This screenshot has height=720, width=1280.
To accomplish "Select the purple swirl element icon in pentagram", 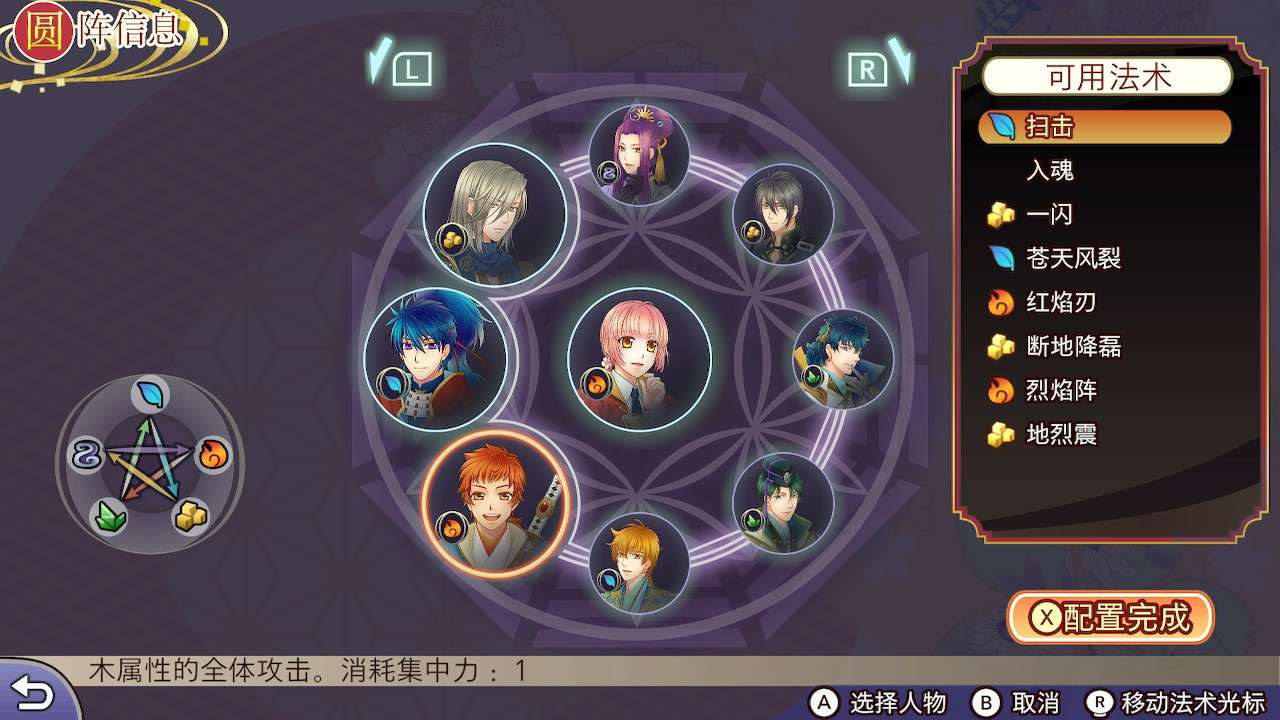I will 87,456.
